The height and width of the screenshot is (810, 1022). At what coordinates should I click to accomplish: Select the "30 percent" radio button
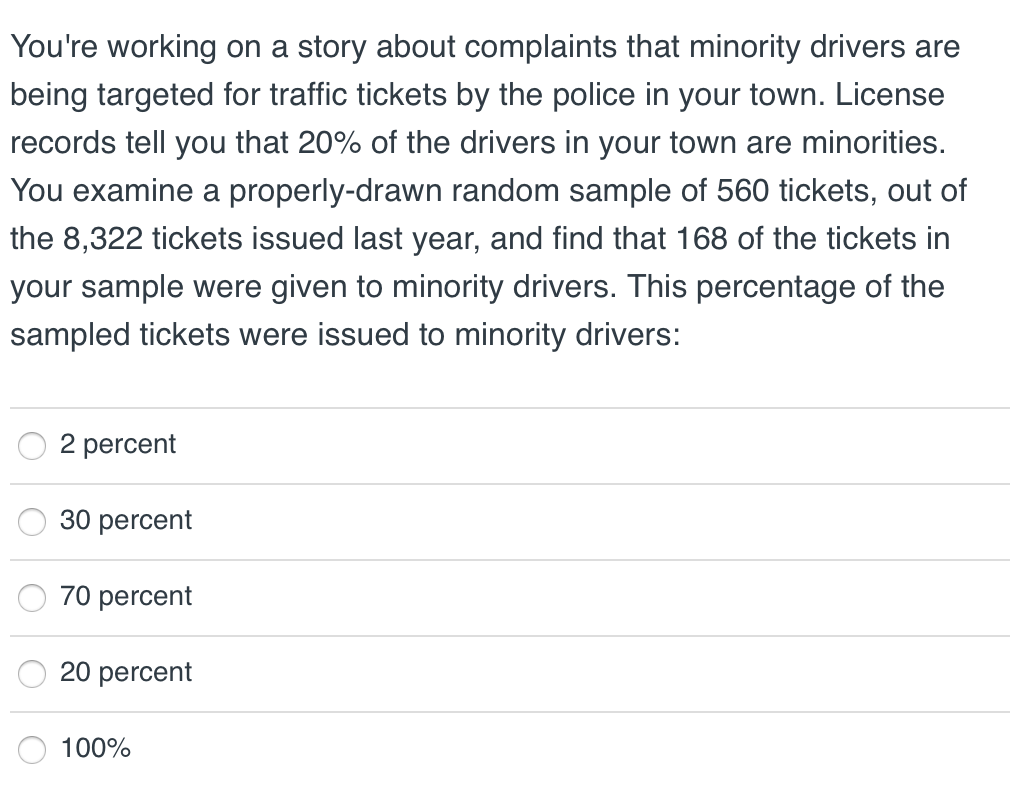pyautogui.click(x=32, y=522)
